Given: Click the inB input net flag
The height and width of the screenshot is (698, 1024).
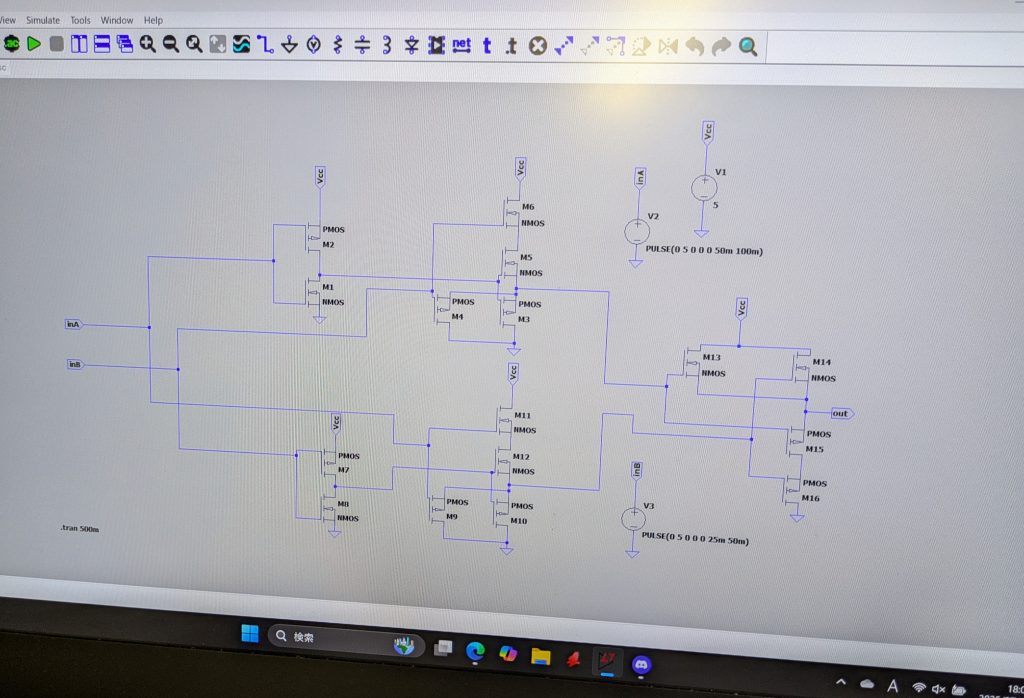Looking at the screenshot, I should pyautogui.click(x=75, y=364).
